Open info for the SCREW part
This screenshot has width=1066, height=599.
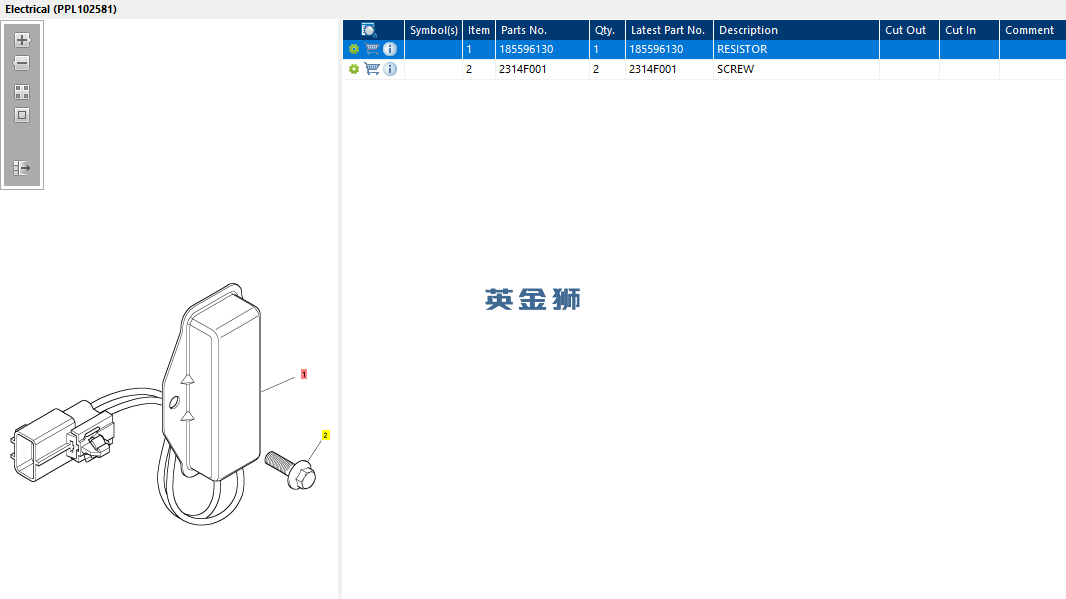tap(390, 69)
